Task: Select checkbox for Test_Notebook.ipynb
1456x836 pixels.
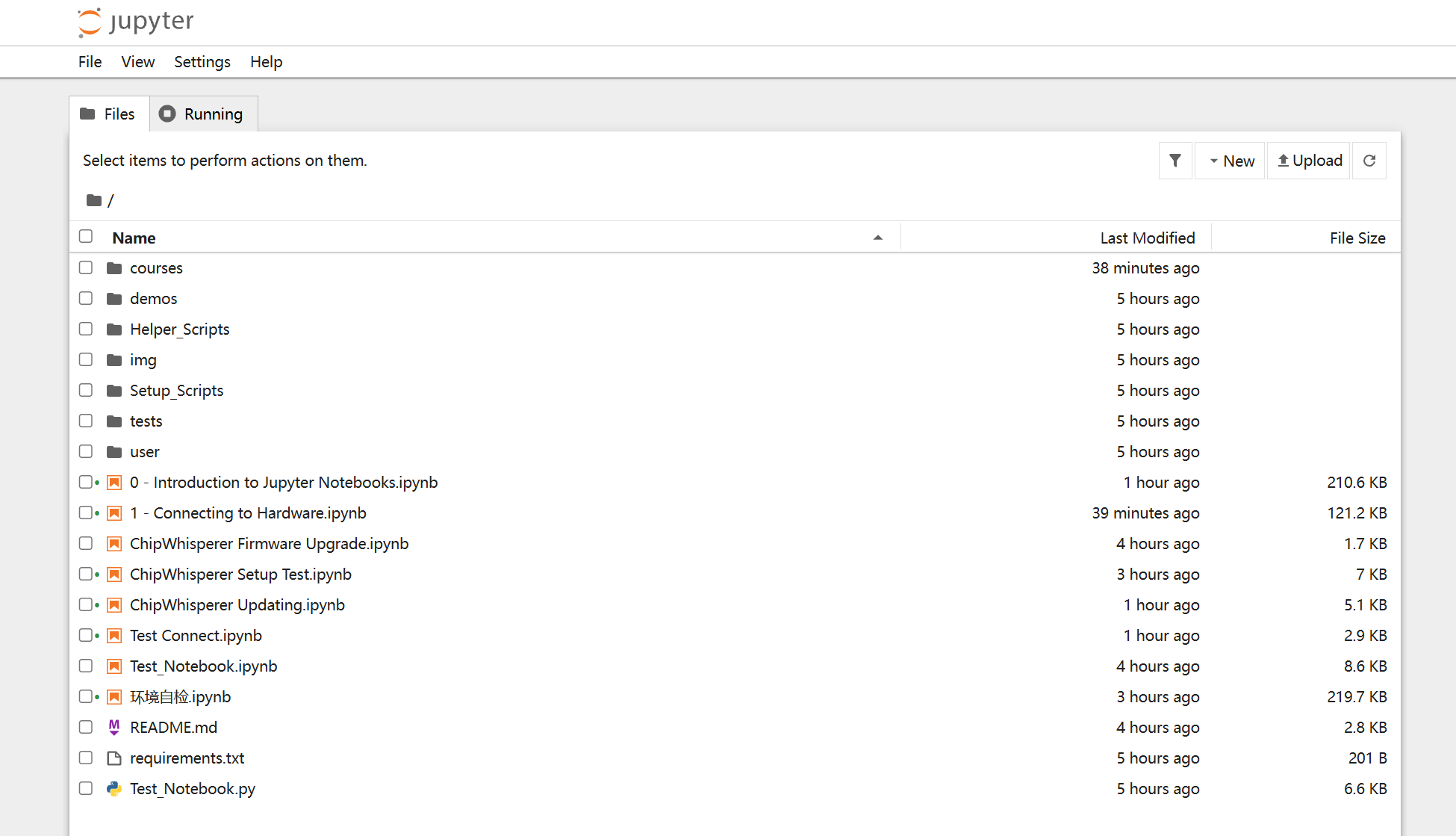Action: click(86, 666)
